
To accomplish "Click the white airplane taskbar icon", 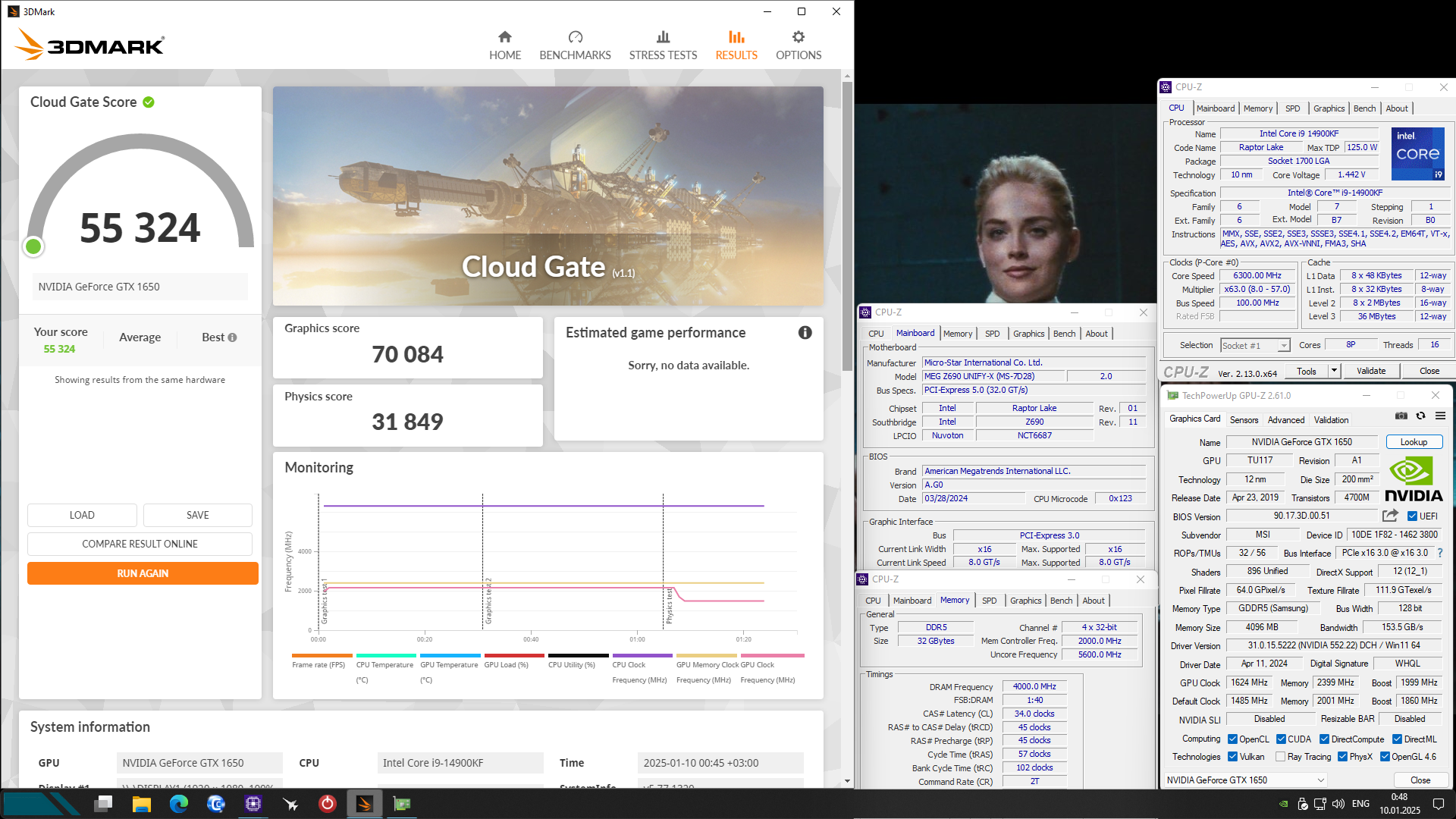I will [290, 803].
